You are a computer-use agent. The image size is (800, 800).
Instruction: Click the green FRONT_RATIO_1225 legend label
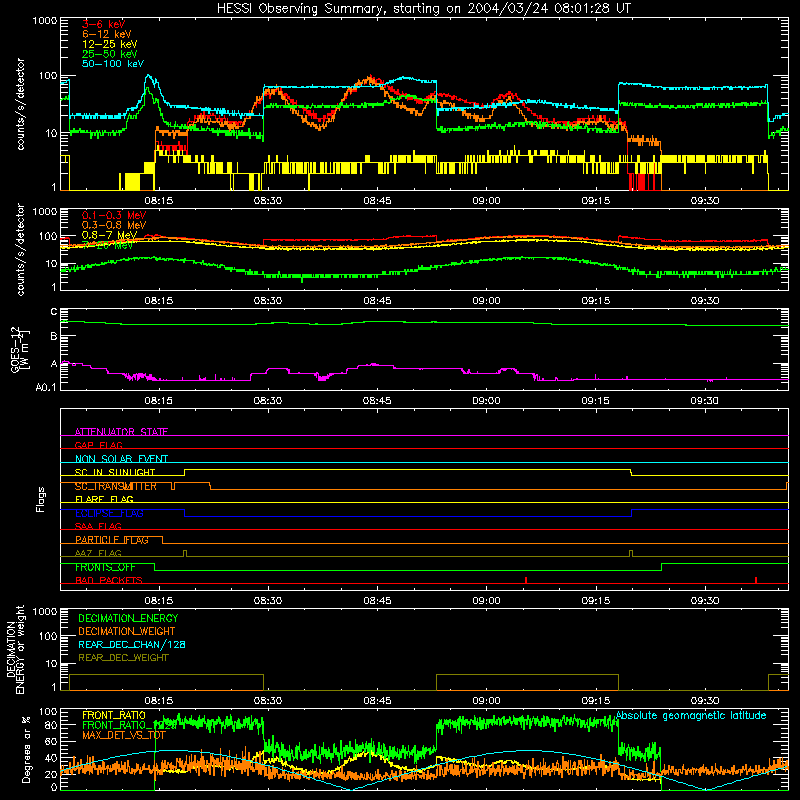[130, 725]
